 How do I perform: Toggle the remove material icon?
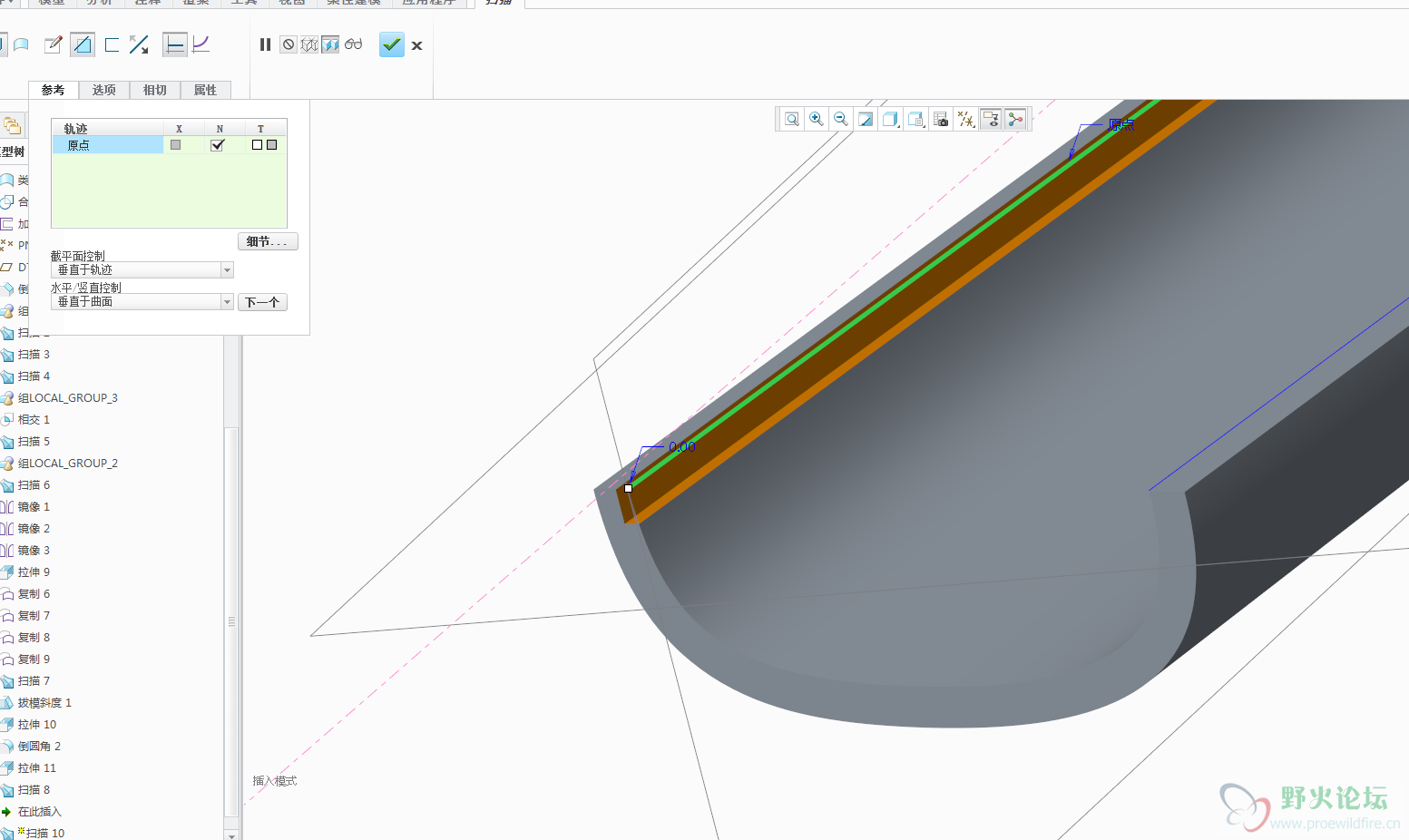tap(83, 44)
